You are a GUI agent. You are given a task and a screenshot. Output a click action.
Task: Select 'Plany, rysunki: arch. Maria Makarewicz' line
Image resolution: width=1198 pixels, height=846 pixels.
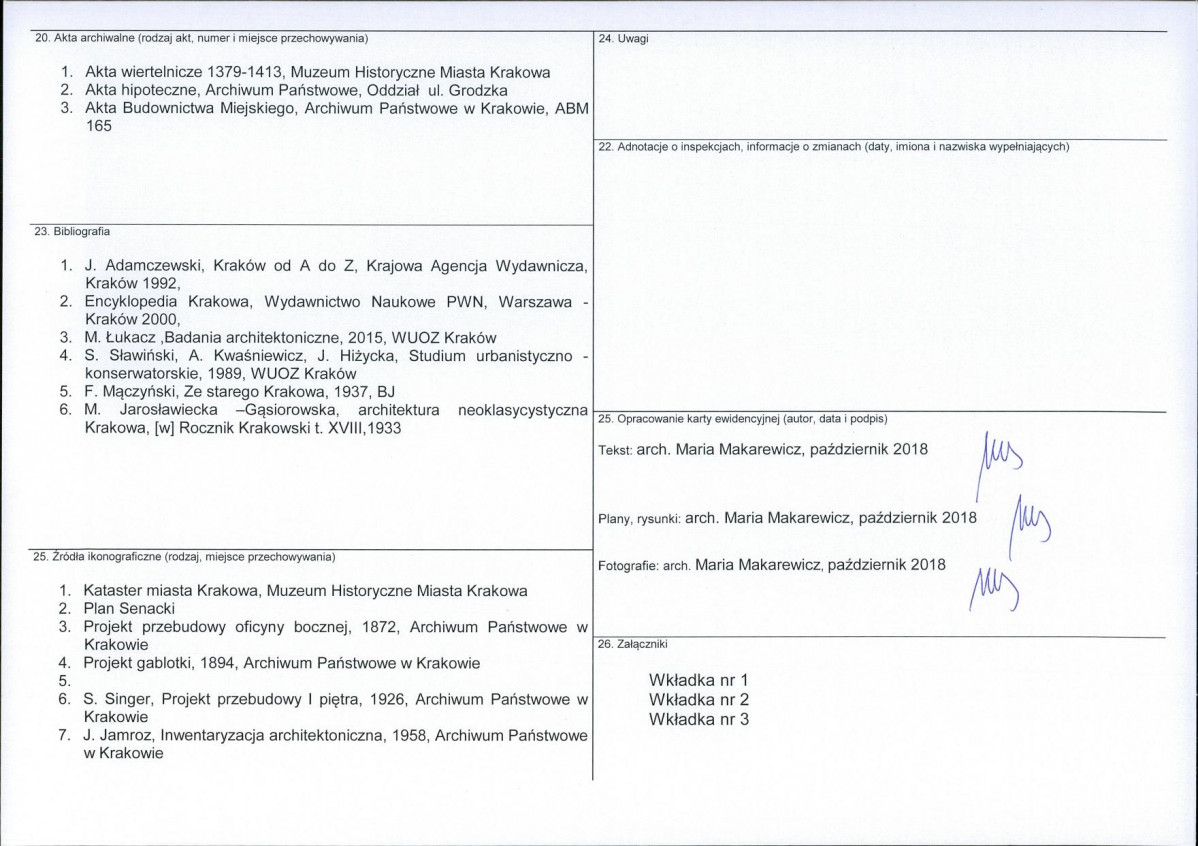pos(788,517)
